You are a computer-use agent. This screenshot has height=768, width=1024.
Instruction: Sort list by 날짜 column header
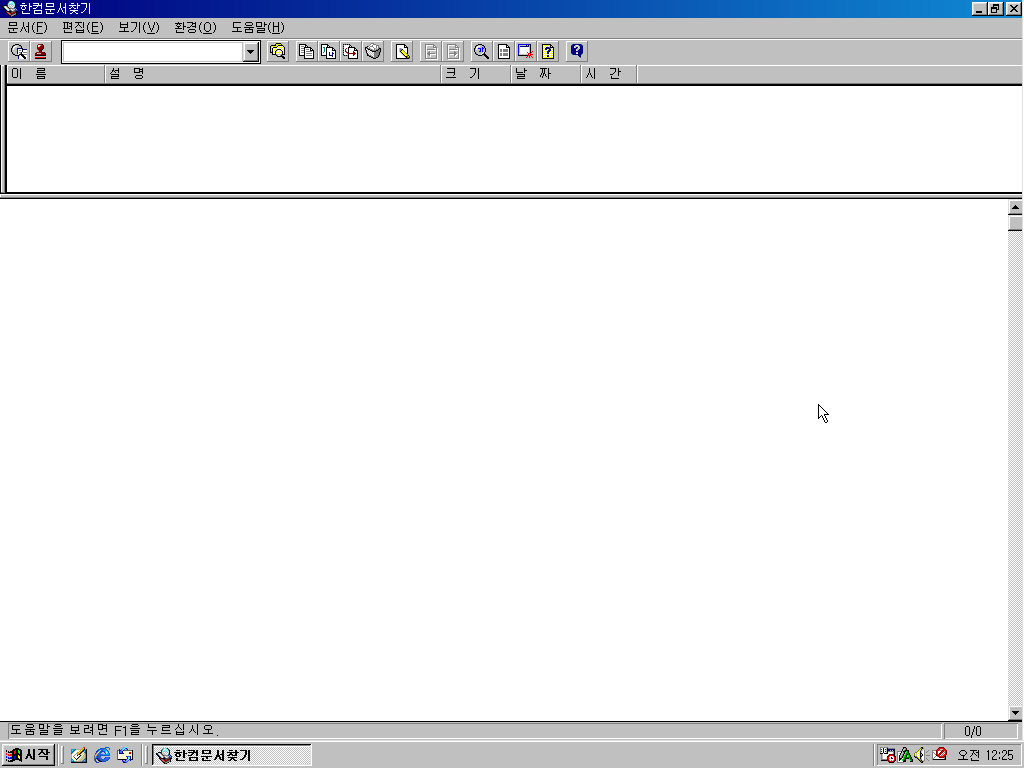tap(546, 74)
